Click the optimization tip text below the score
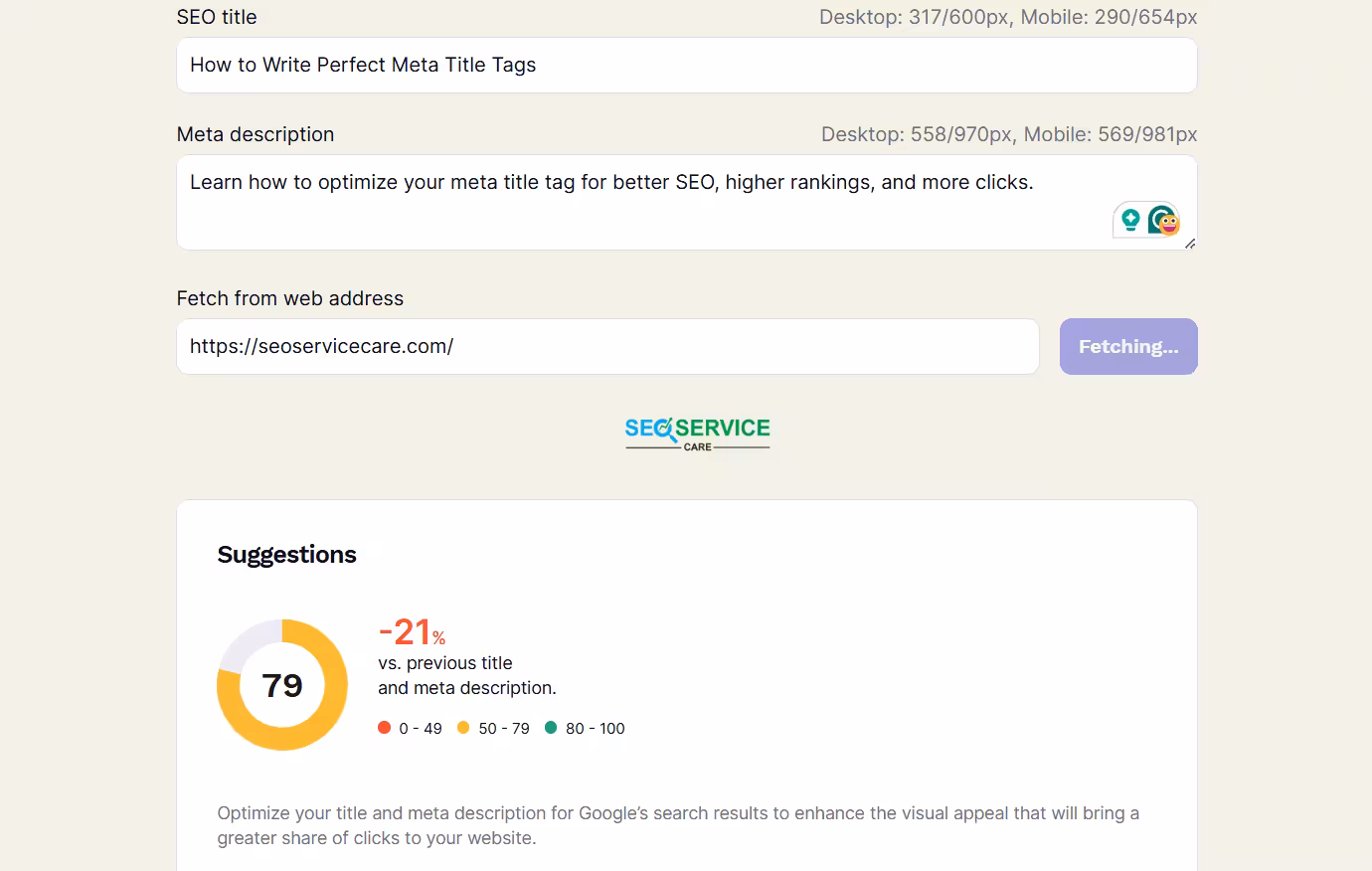 coord(678,825)
